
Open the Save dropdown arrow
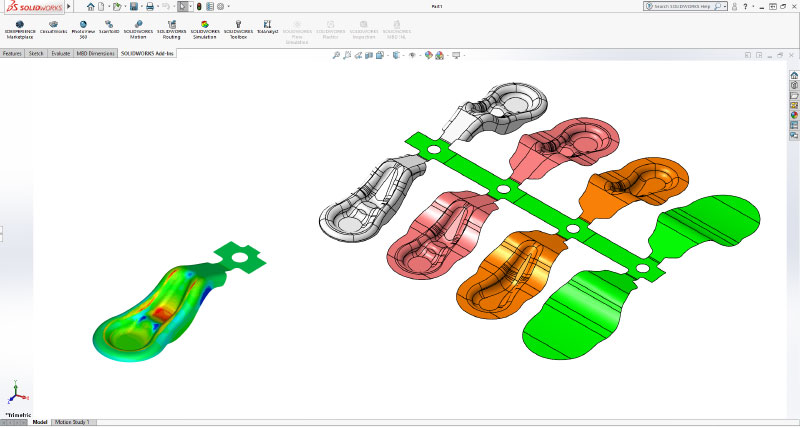coord(141,7)
